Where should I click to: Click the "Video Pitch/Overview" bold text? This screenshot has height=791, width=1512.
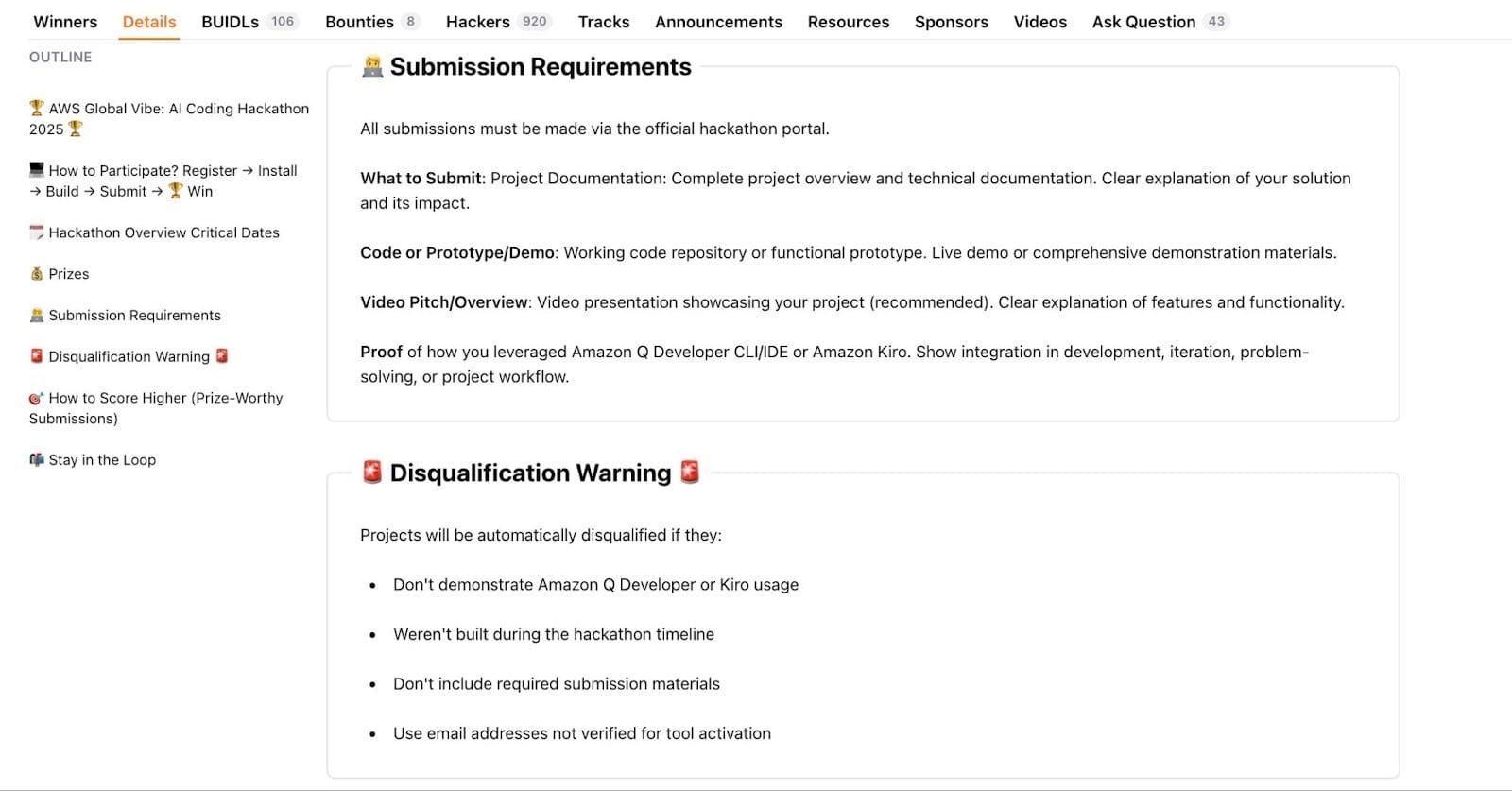click(444, 302)
